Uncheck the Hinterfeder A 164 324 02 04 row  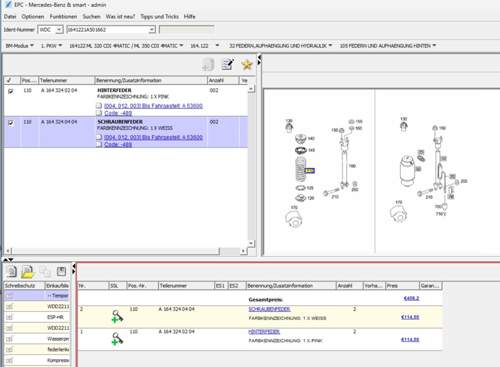point(11,91)
